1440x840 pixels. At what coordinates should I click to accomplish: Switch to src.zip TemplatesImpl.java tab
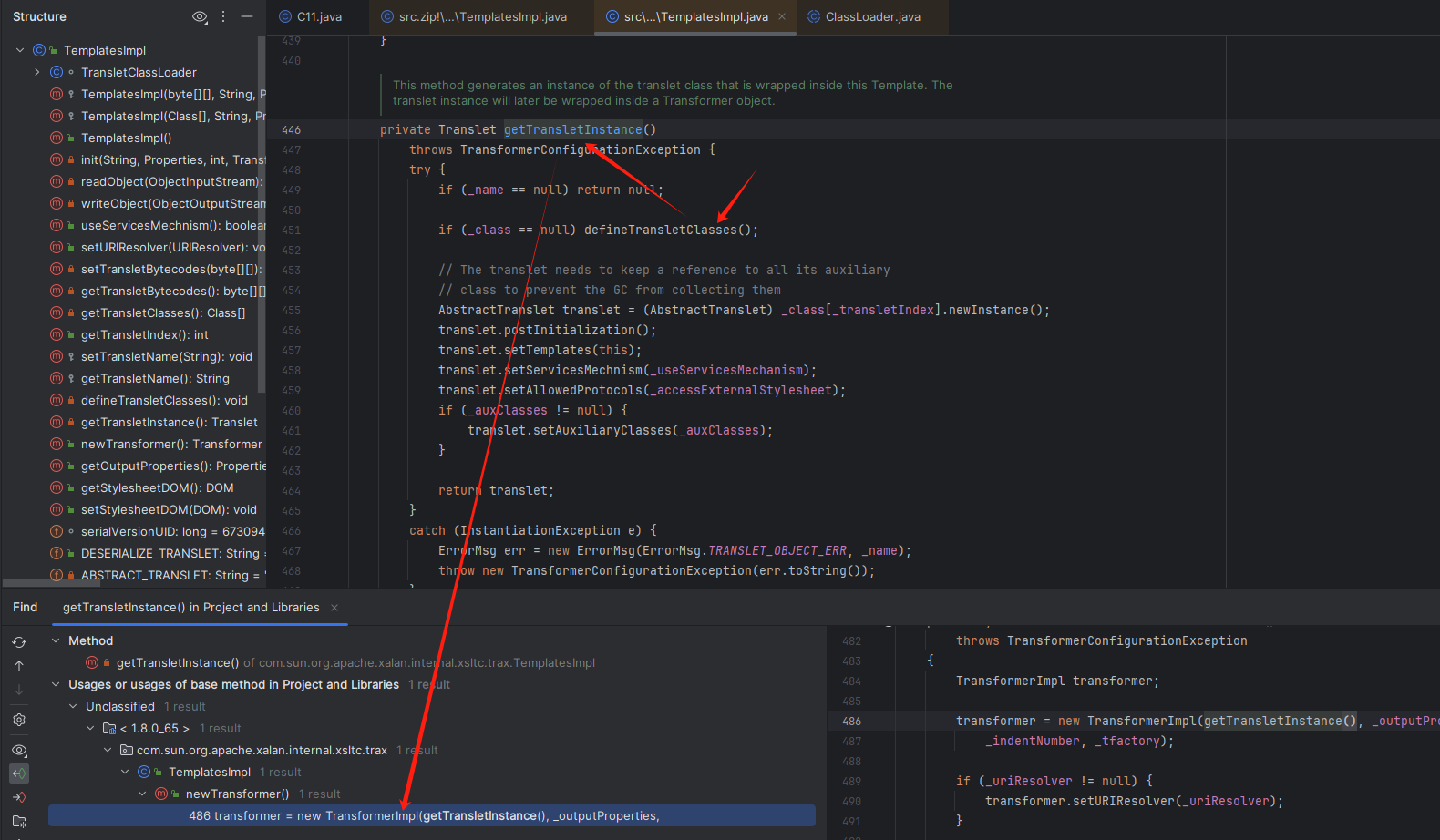(x=474, y=16)
